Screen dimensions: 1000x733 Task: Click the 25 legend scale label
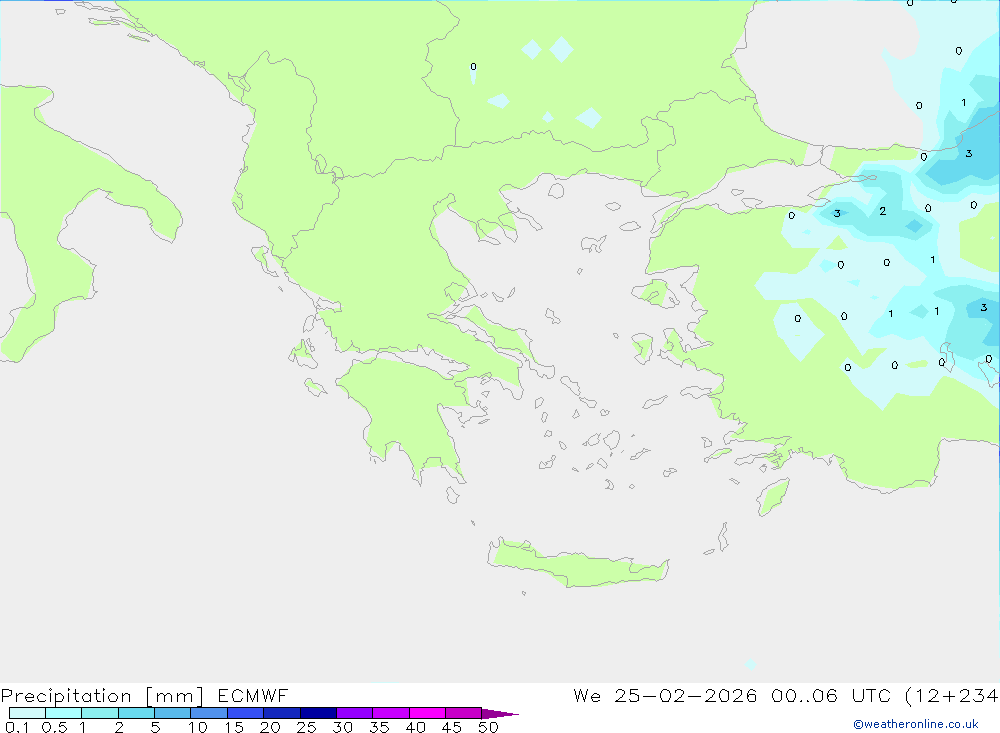coord(306,727)
